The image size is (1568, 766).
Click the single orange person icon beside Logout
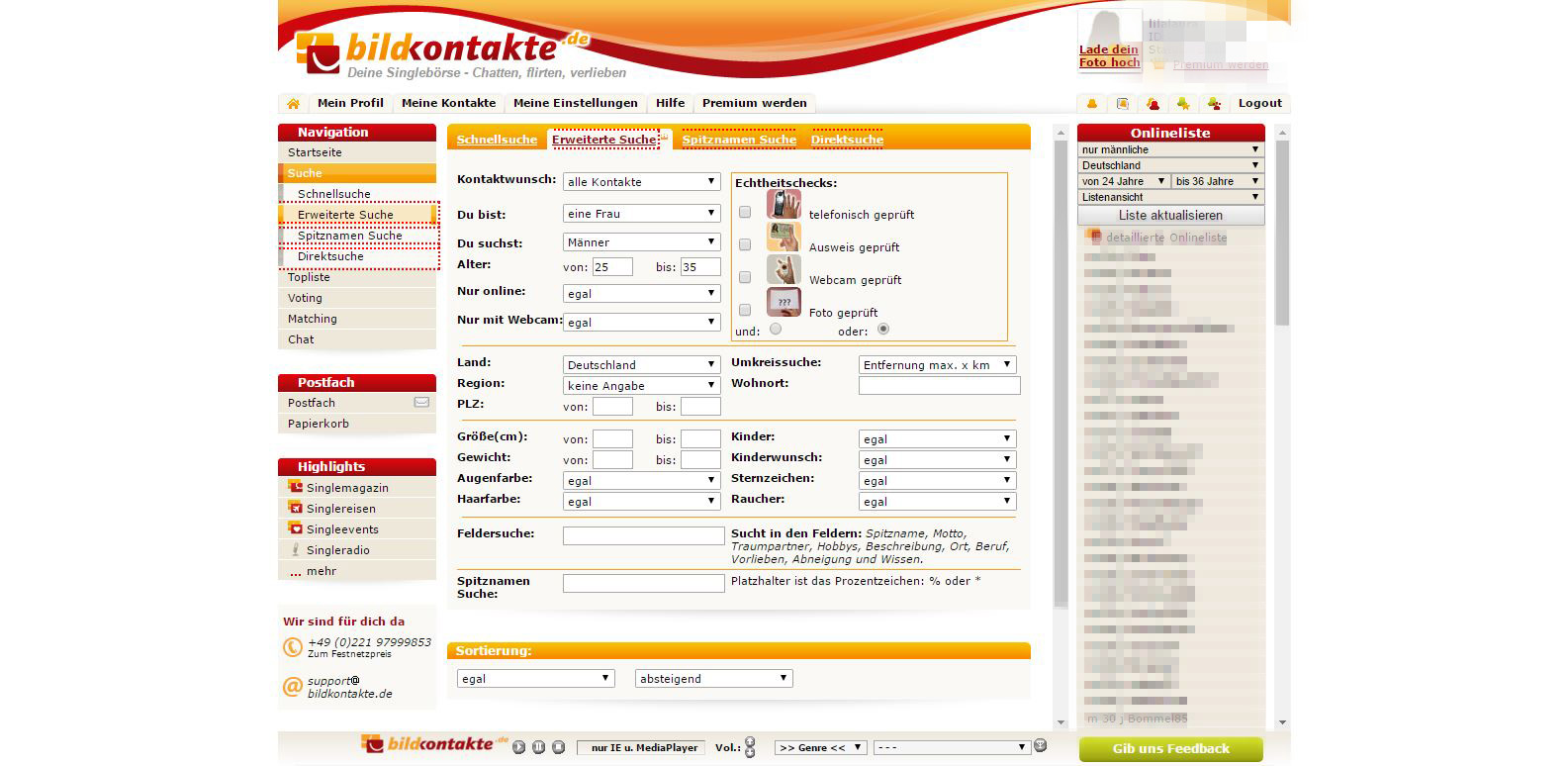1092,103
